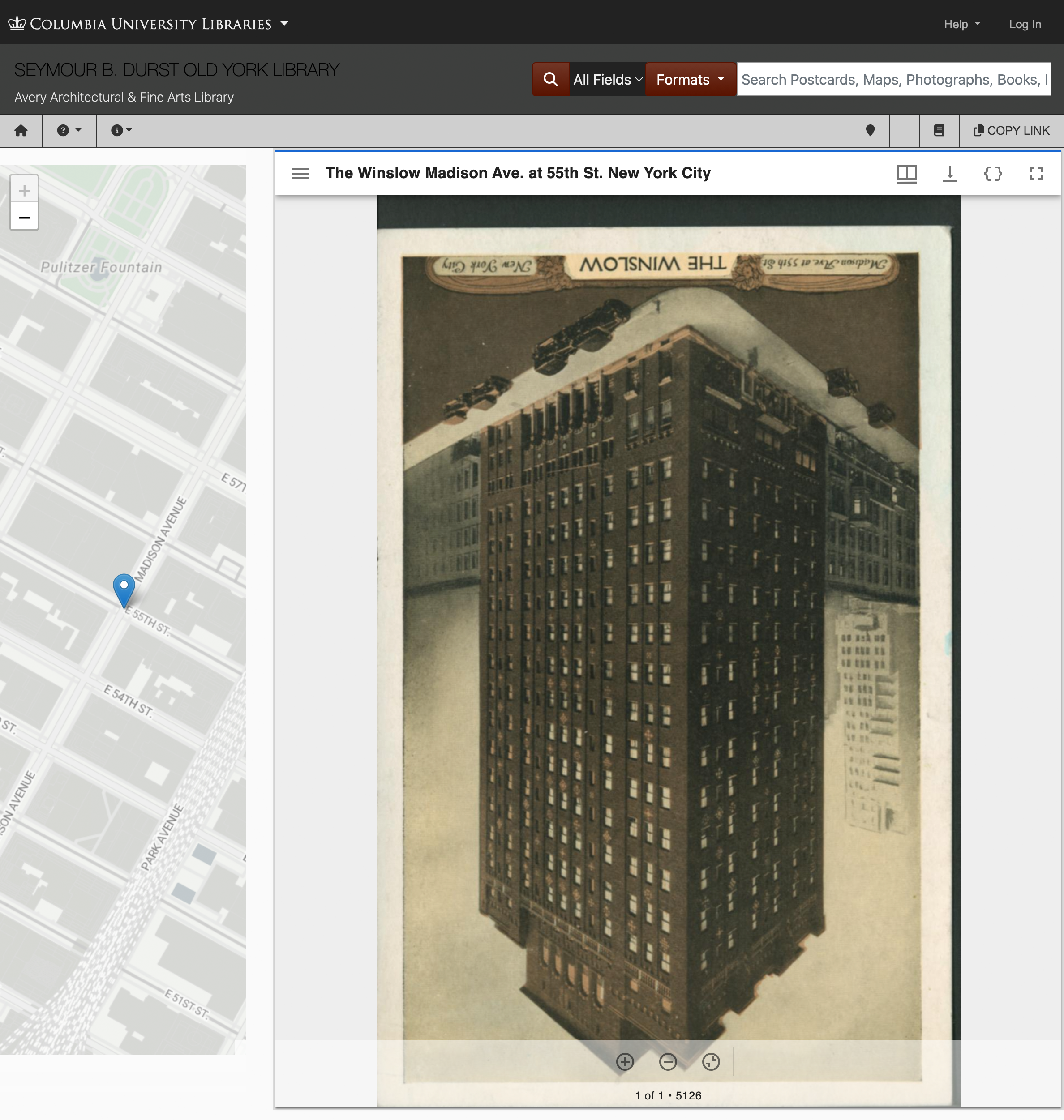
Task: Click the magnifier search button
Action: [x=550, y=79]
